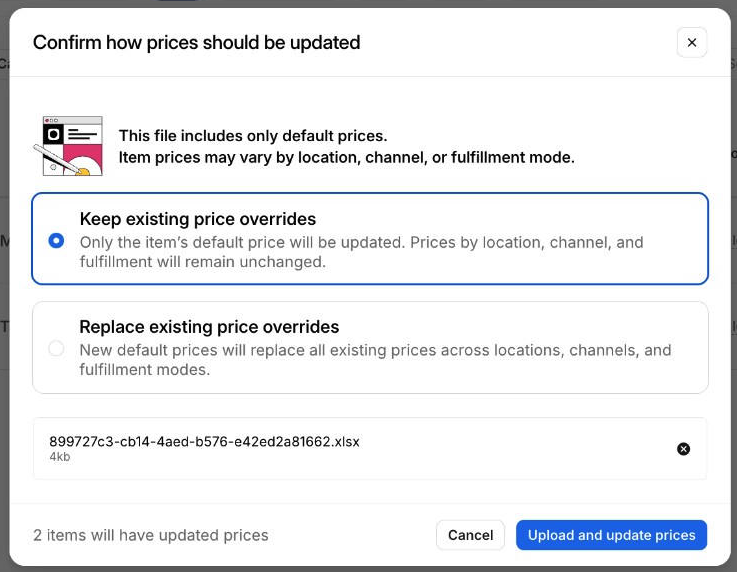This screenshot has height=572, width=737.
Task: Remove the uploaded xlsx file
Action: [x=683, y=449]
